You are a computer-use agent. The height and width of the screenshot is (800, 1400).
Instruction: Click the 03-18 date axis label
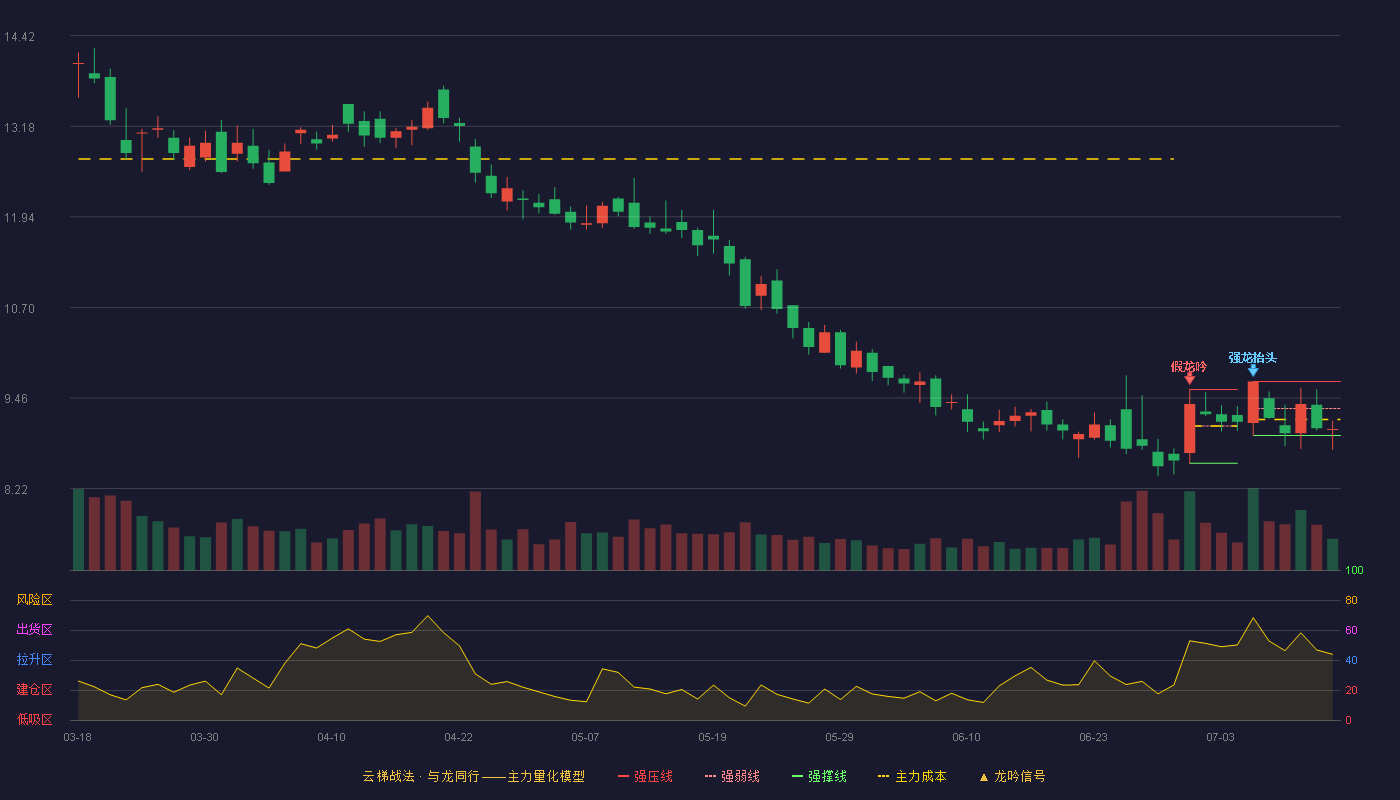(77, 737)
